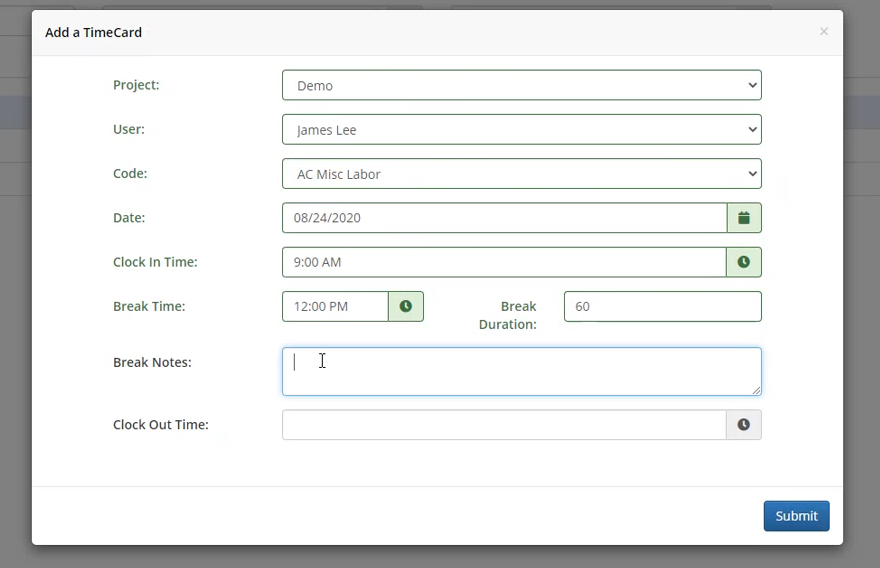Click the Break Notes resize handle

coord(756,390)
